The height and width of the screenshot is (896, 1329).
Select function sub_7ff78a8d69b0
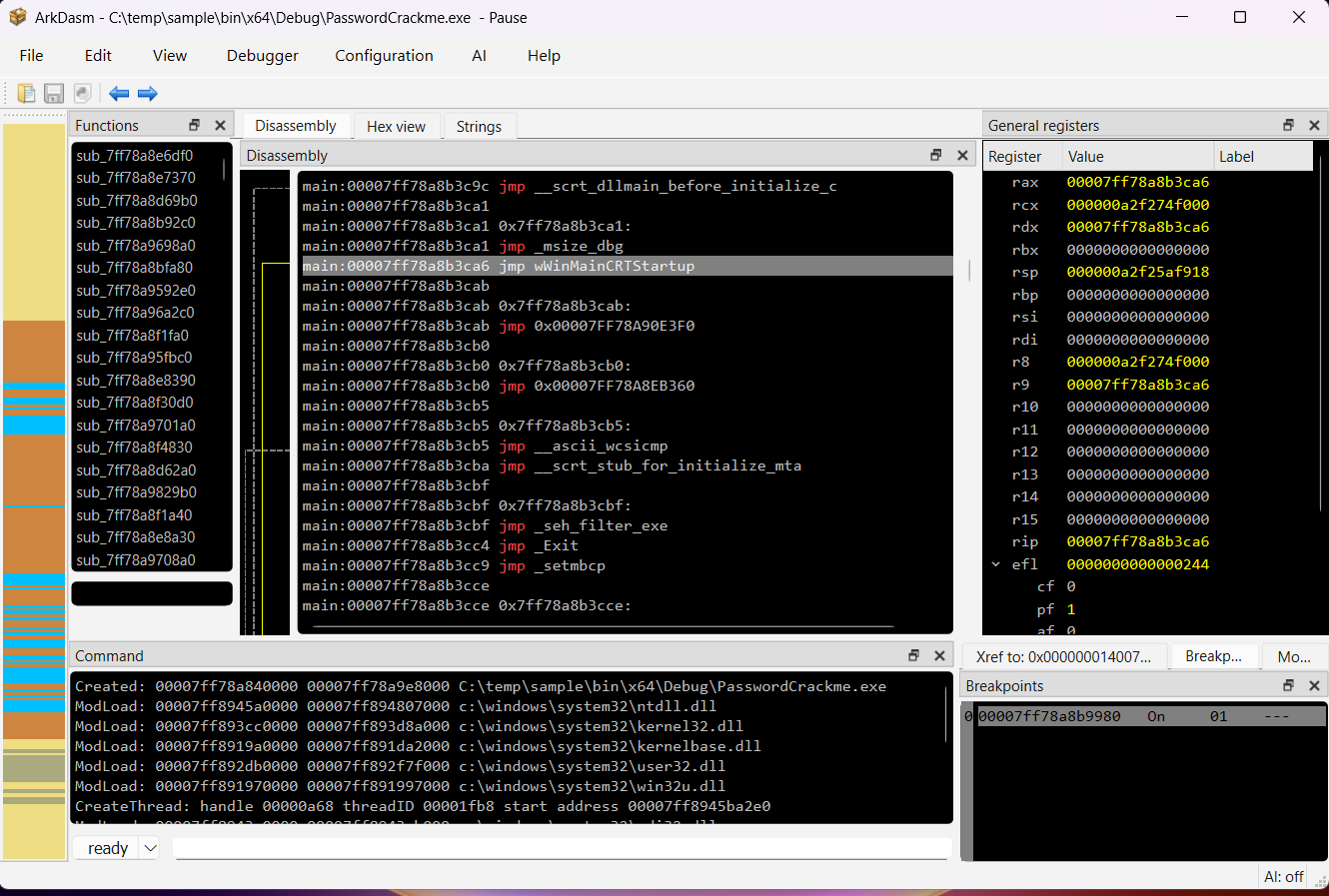pyautogui.click(x=137, y=201)
